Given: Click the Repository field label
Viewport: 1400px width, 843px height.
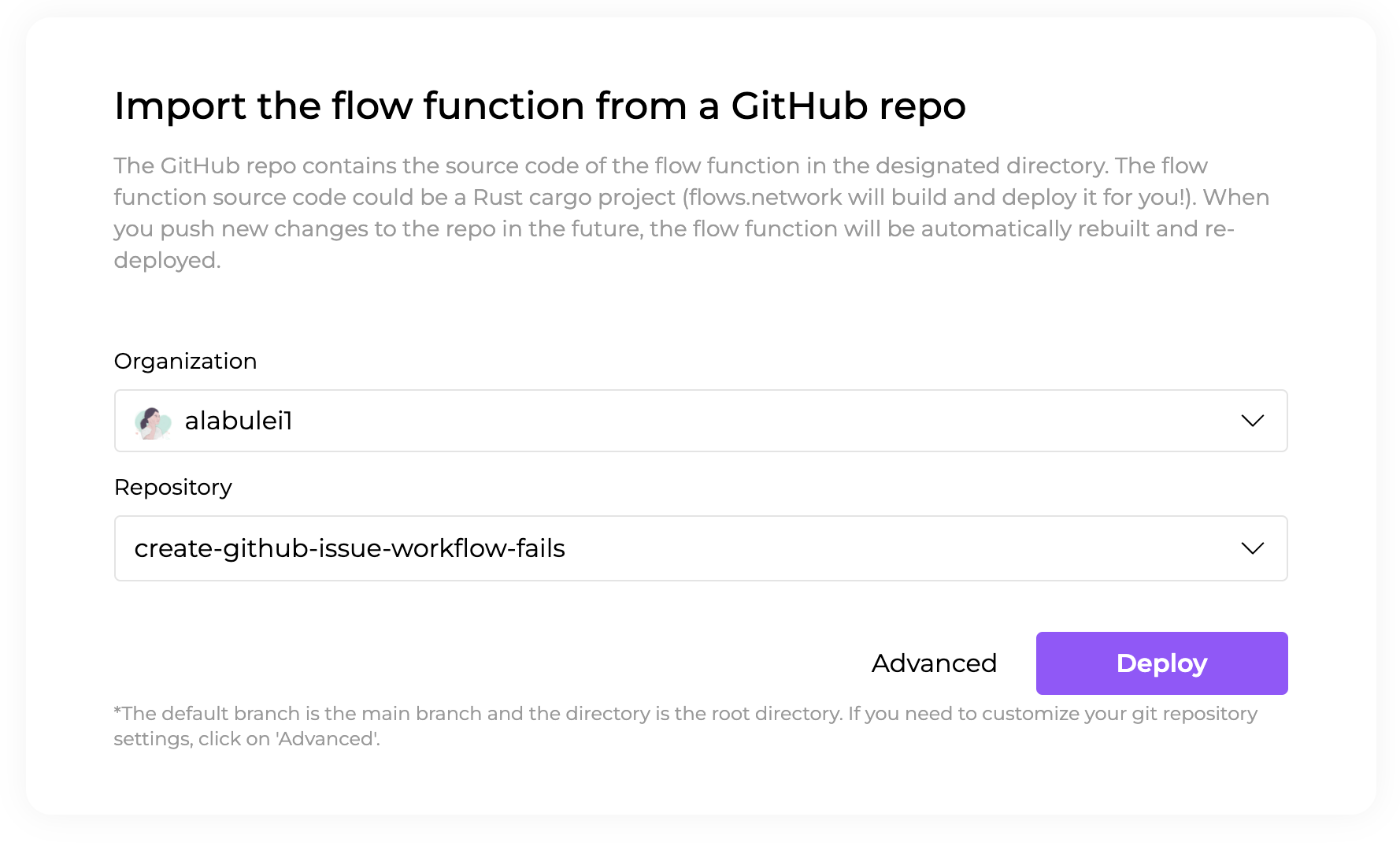Looking at the screenshot, I should tap(173, 487).
